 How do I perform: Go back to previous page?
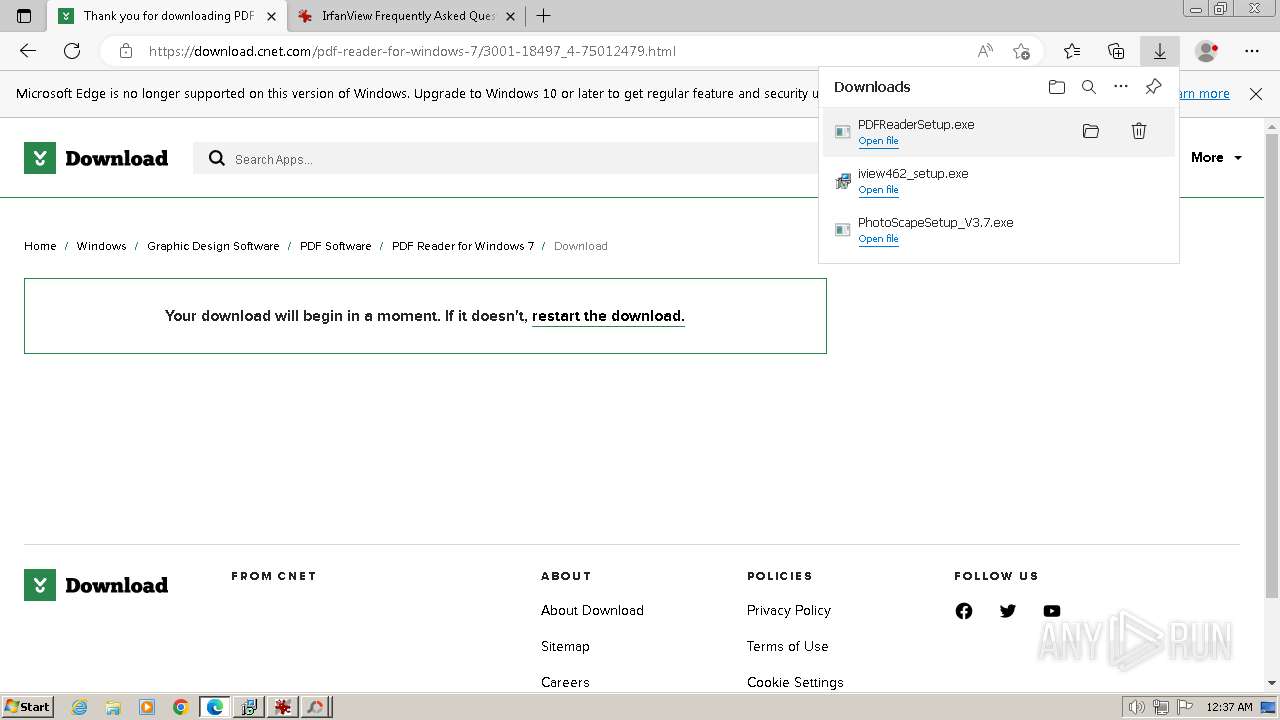[28, 51]
